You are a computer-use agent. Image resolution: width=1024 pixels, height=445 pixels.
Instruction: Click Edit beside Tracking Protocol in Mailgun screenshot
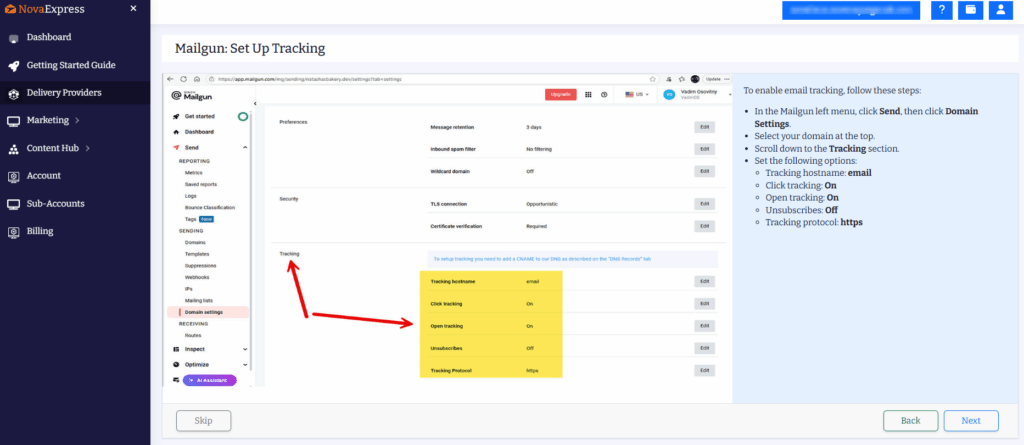click(x=705, y=371)
